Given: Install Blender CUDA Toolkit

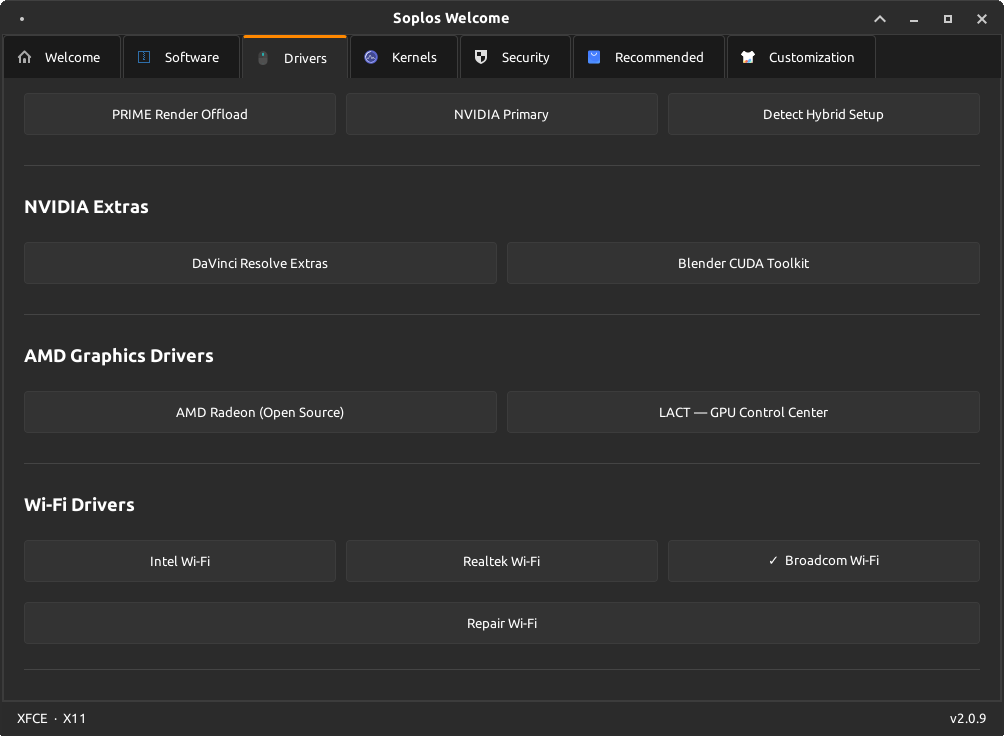Looking at the screenshot, I should tap(743, 263).
